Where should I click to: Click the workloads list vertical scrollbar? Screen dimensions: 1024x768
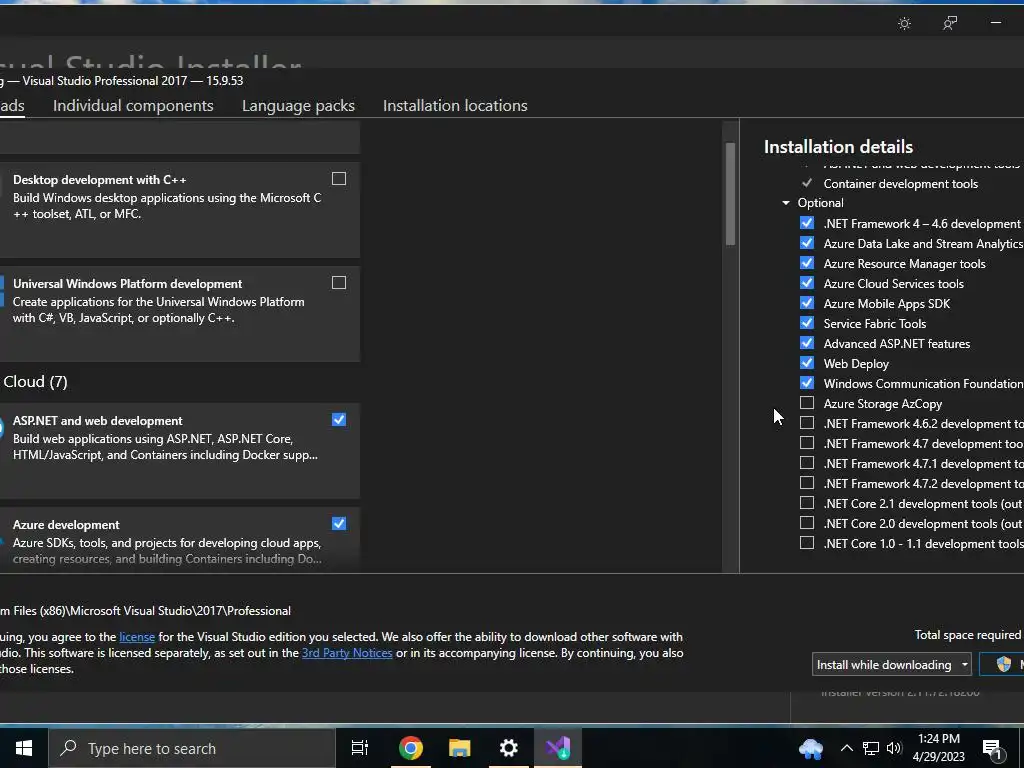730,195
